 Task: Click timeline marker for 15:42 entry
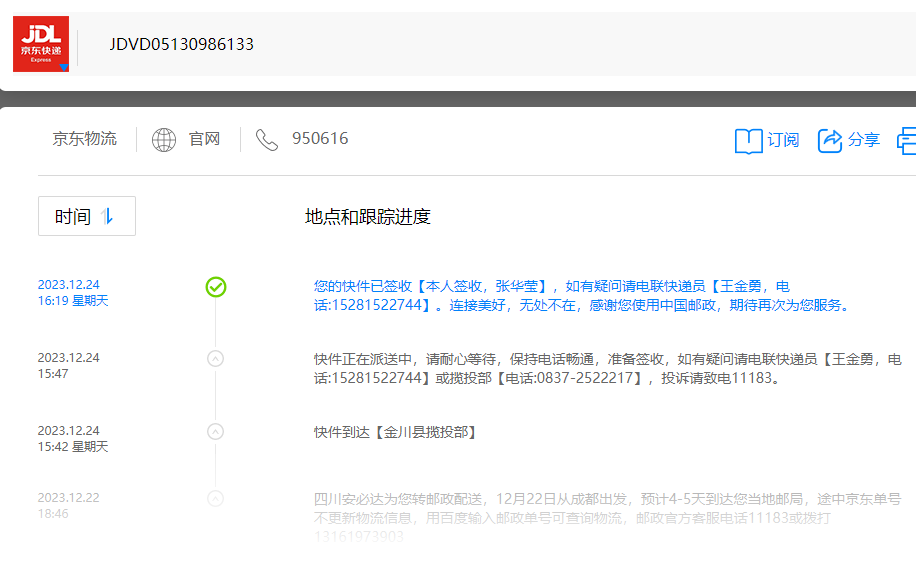click(216, 432)
